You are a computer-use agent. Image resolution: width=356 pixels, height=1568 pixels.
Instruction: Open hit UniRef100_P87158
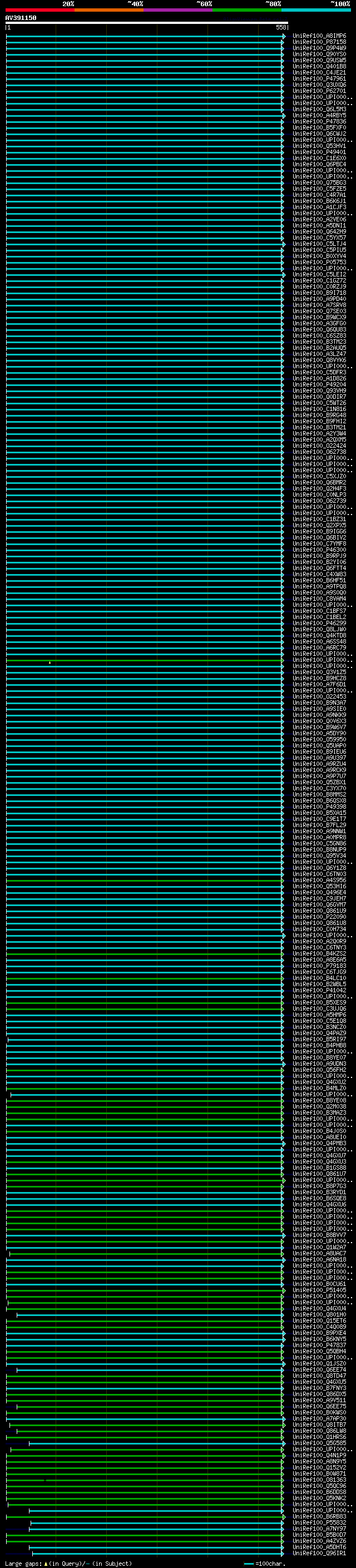click(x=319, y=42)
